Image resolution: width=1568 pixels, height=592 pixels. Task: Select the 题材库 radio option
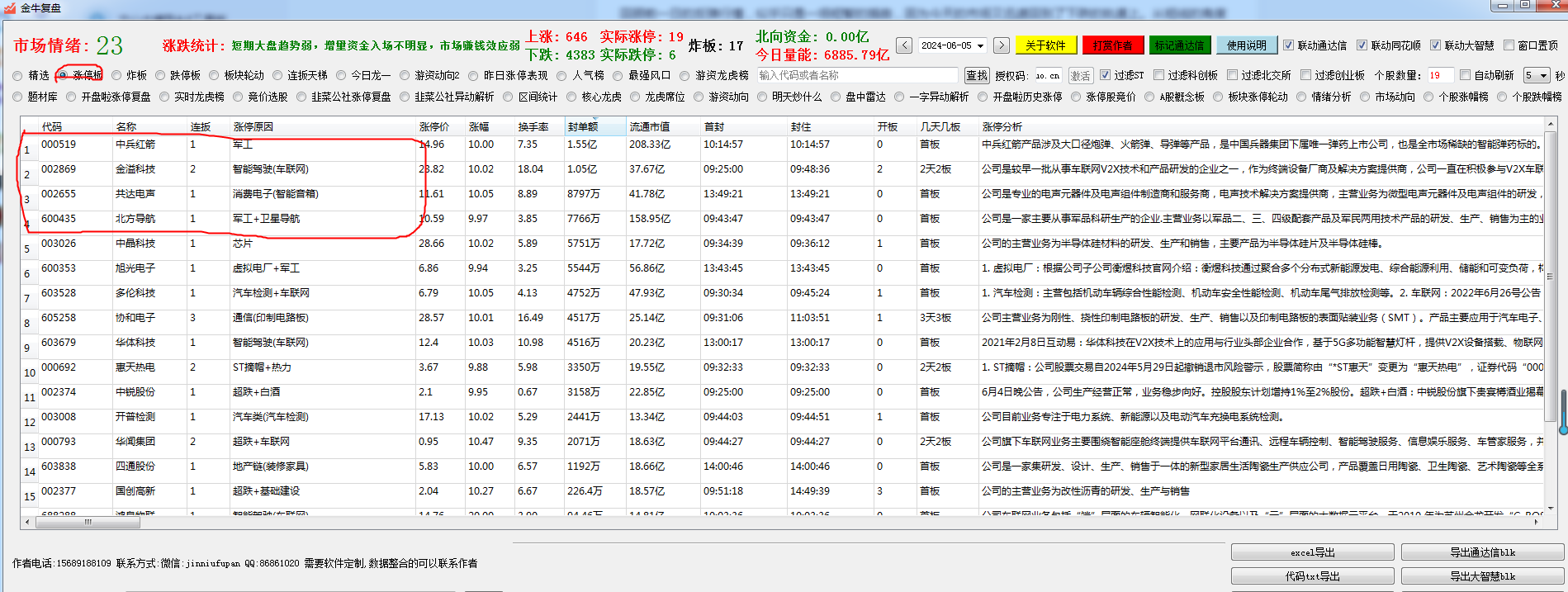point(17,97)
